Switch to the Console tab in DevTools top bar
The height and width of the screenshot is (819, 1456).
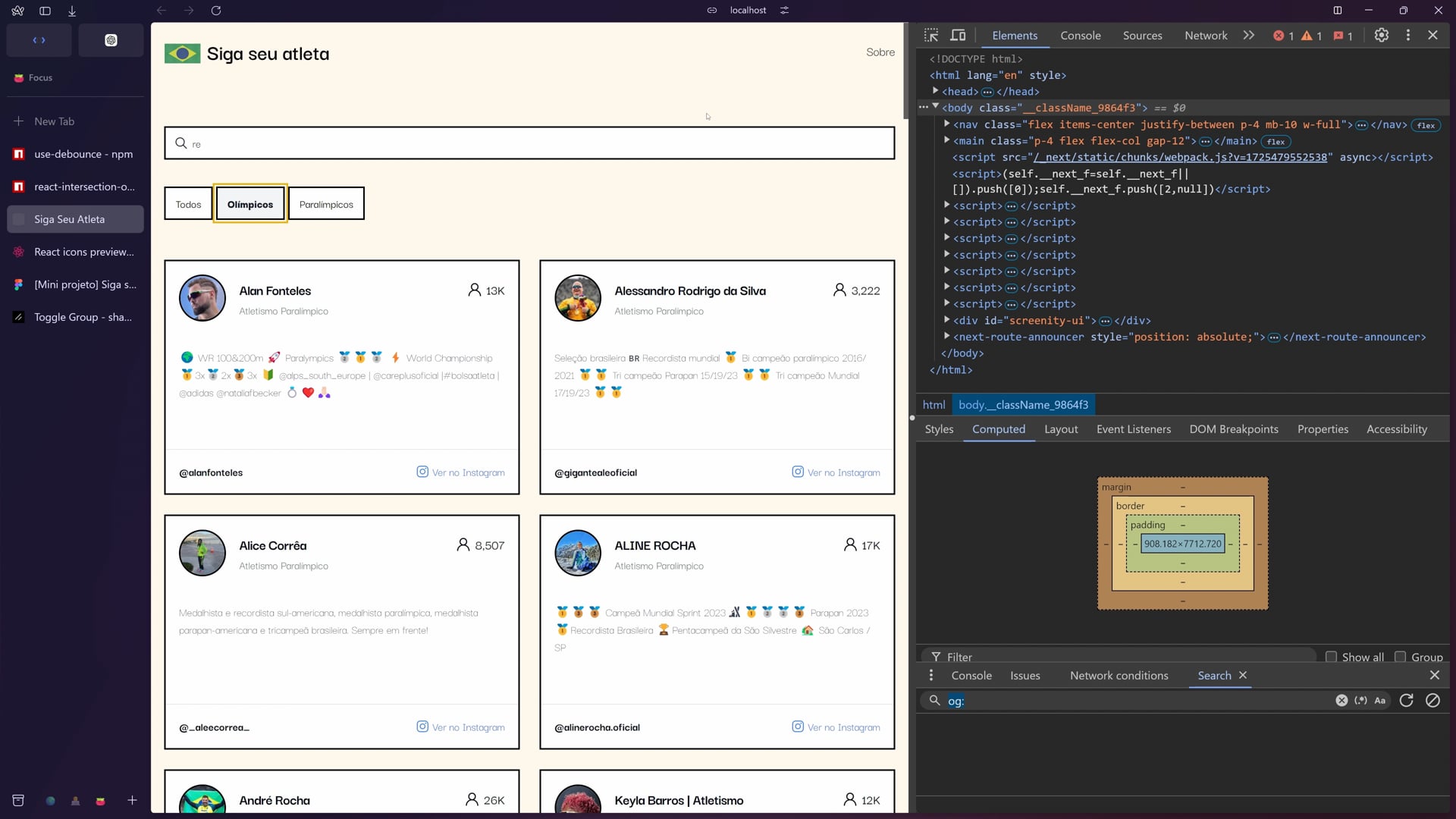1081,36
